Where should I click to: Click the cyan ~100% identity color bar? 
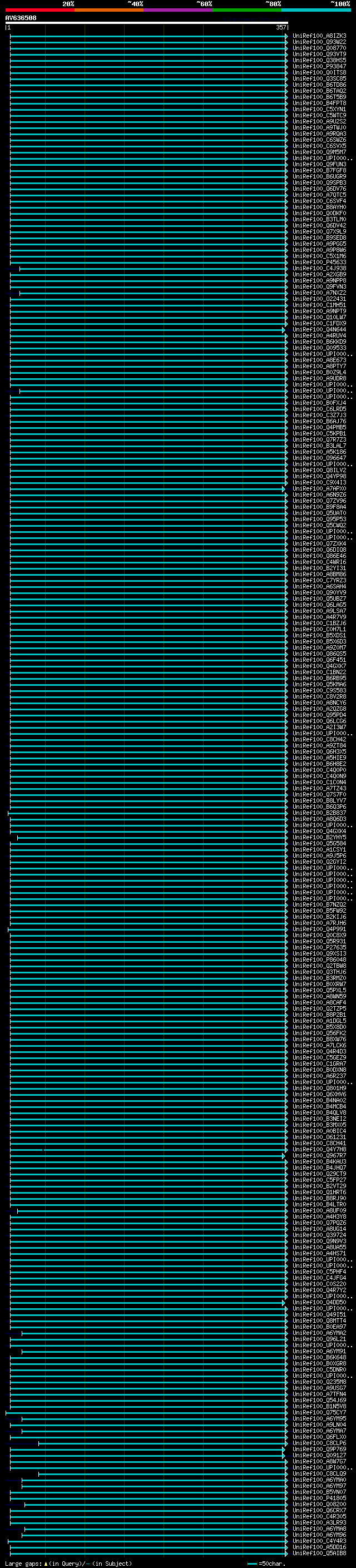(316, 10)
